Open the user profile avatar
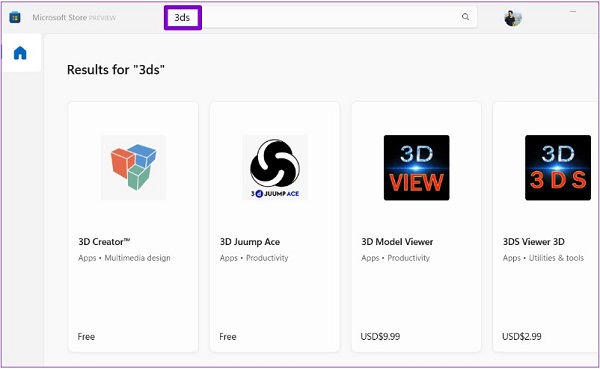600x369 pixels. [x=513, y=18]
